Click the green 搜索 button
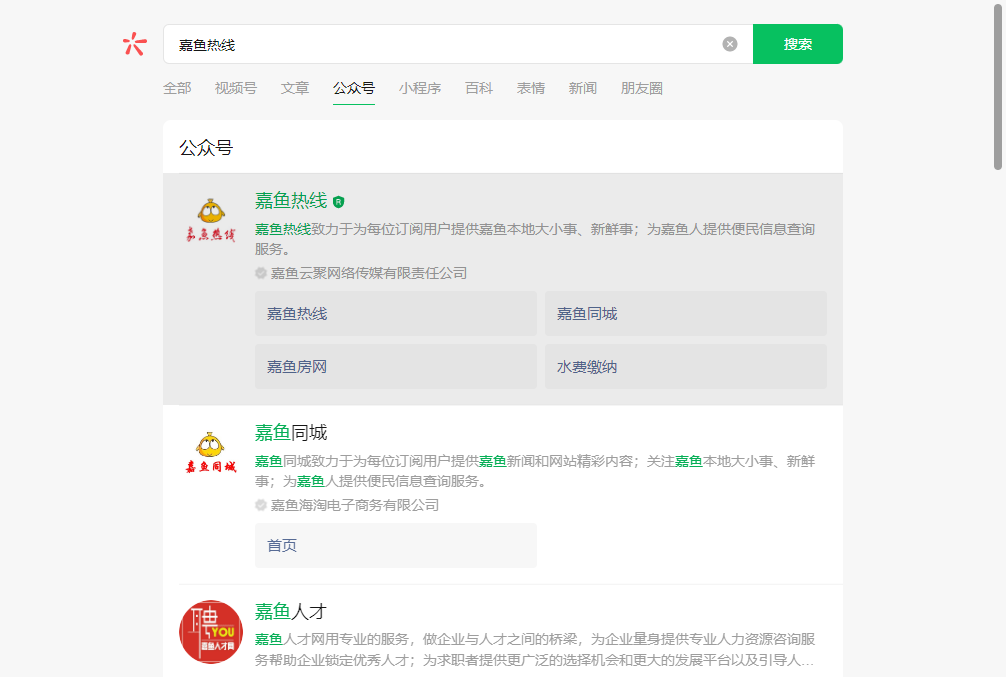Image resolution: width=1006 pixels, height=677 pixels. (x=797, y=44)
